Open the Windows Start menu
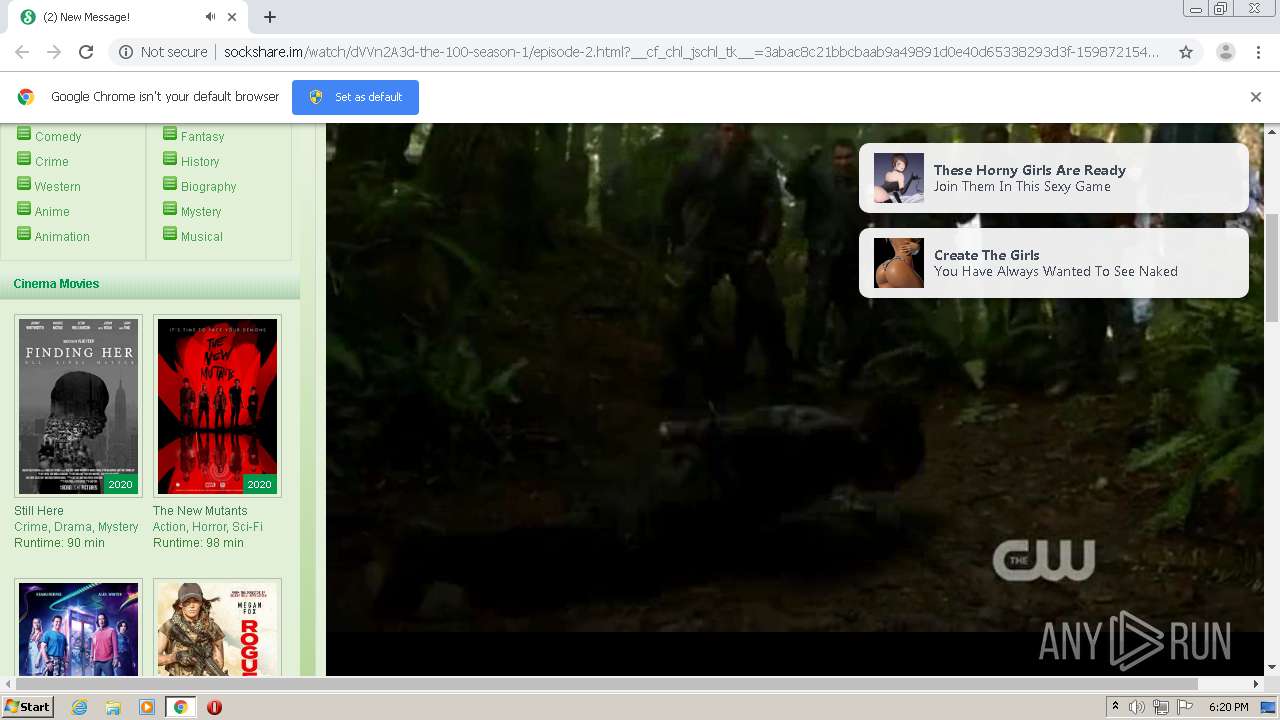The image size is (1280, 720). click(x=27, y=707)
